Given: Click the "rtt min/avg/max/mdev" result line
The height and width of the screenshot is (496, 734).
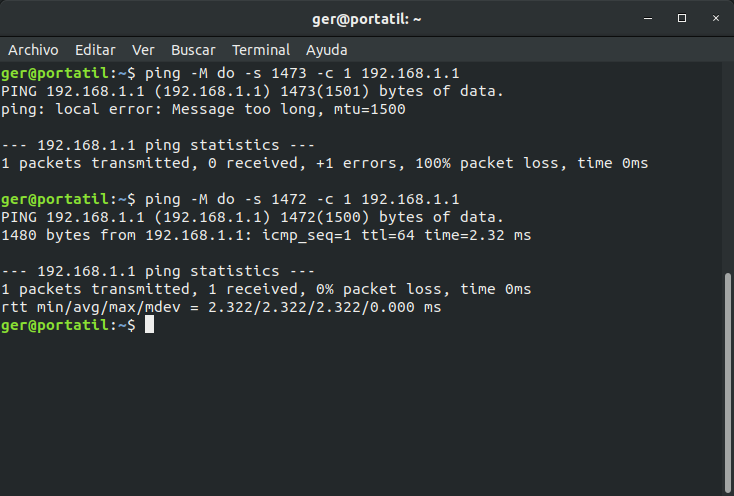Looking at the screenshot, I should coord(221,307).
